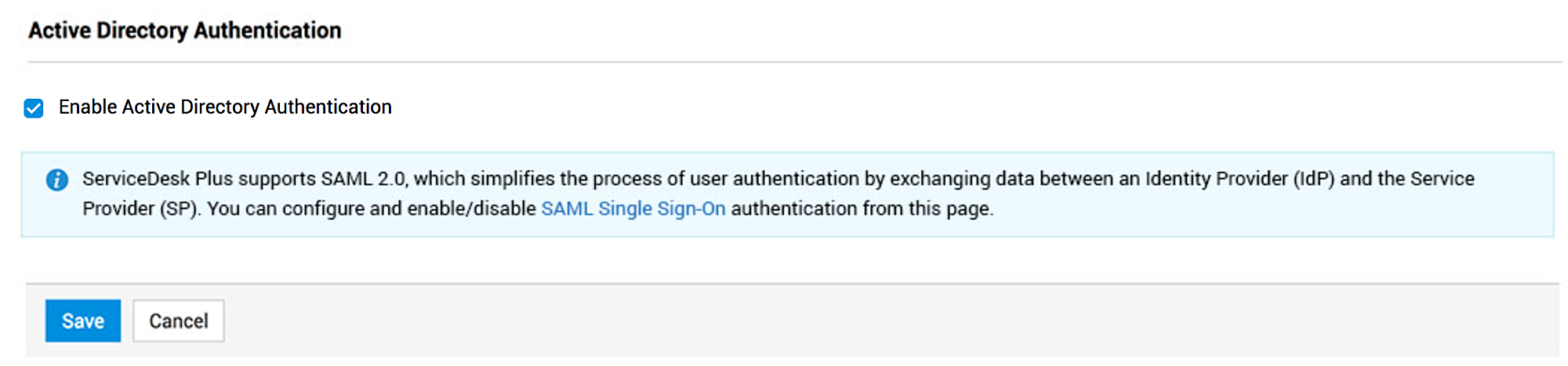This screenshot has width=1568, height=366.
Task: Click the blue info icon in the notice
Action: click(57, 179)
